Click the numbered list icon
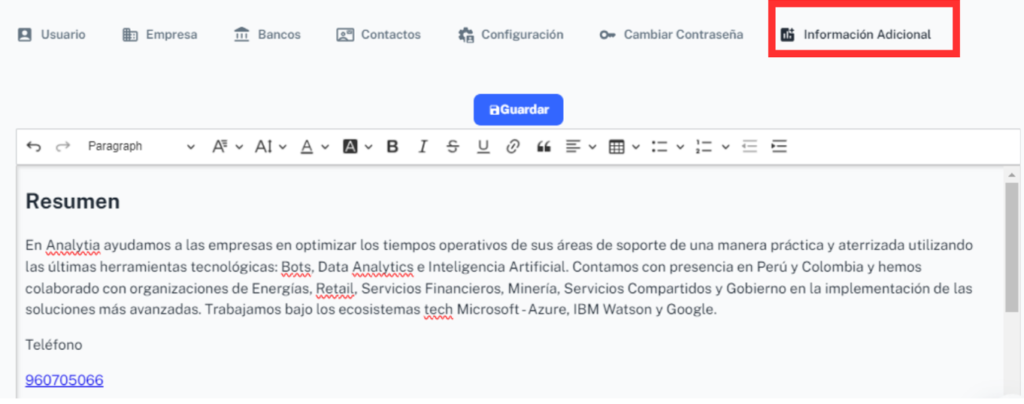Viewport: 1024px width, 404px height. (x=703, y=147)
